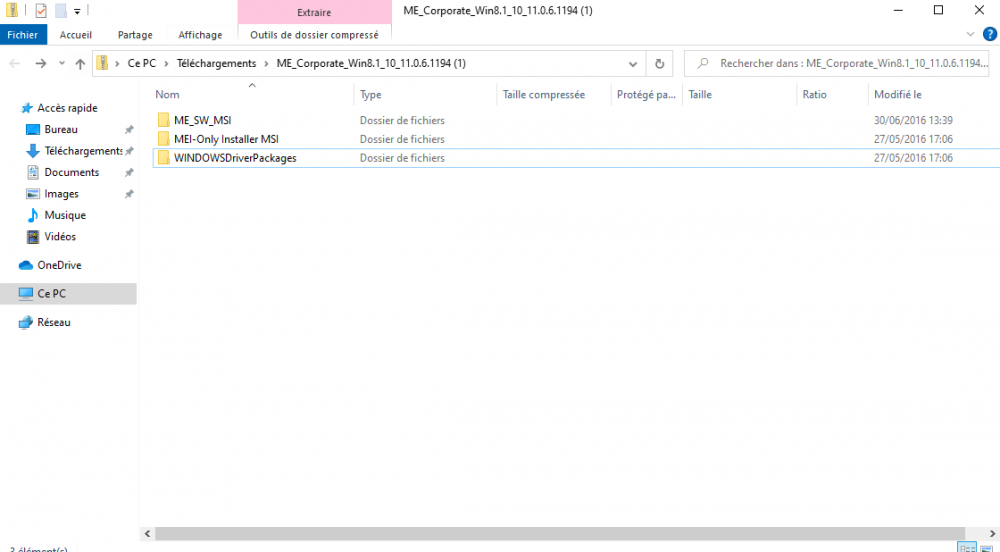Open the Quick Access Toolbar customize dropdown

tap(77, 11)
